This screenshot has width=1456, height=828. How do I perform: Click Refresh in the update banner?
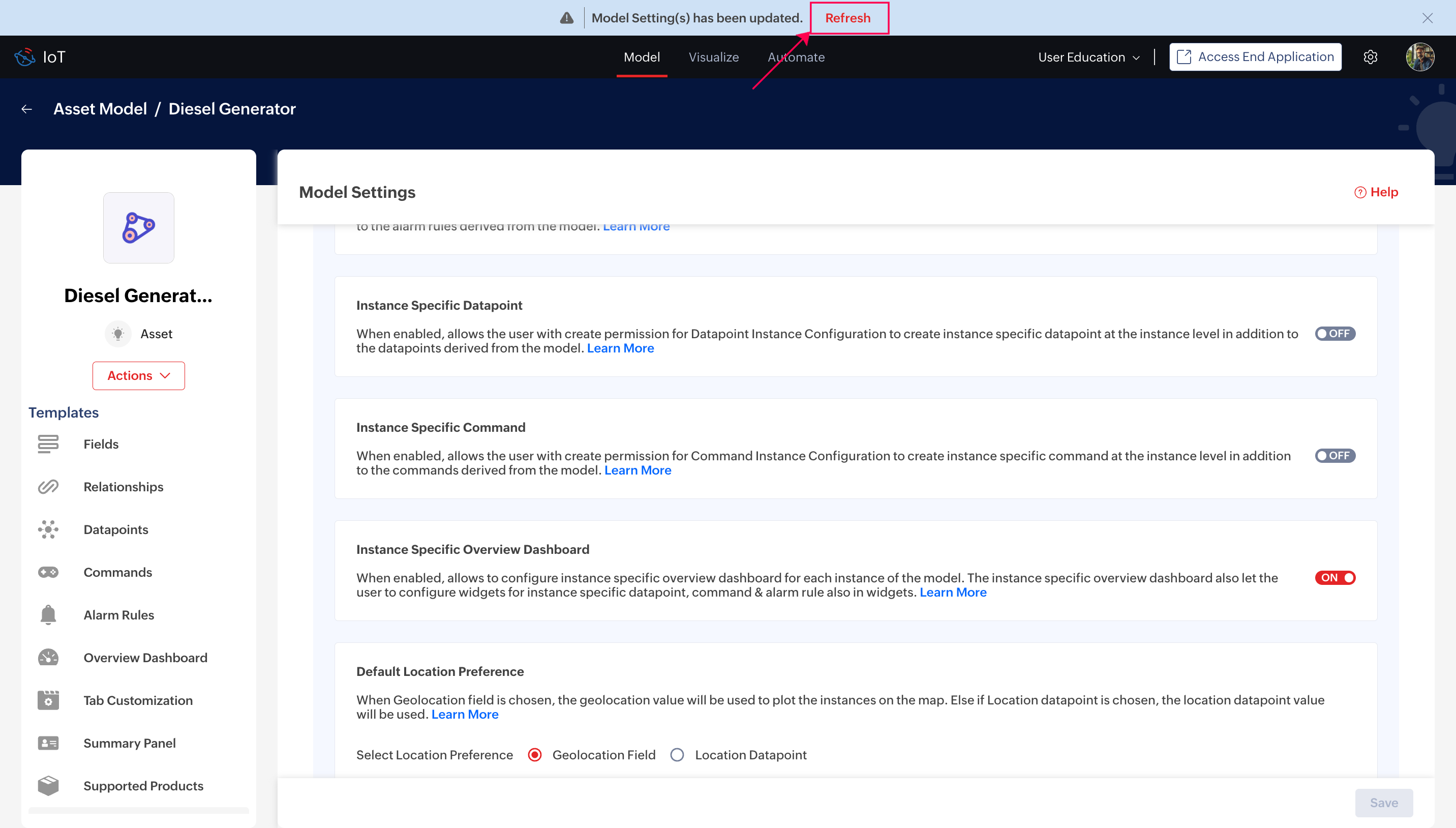click(847, 18)
